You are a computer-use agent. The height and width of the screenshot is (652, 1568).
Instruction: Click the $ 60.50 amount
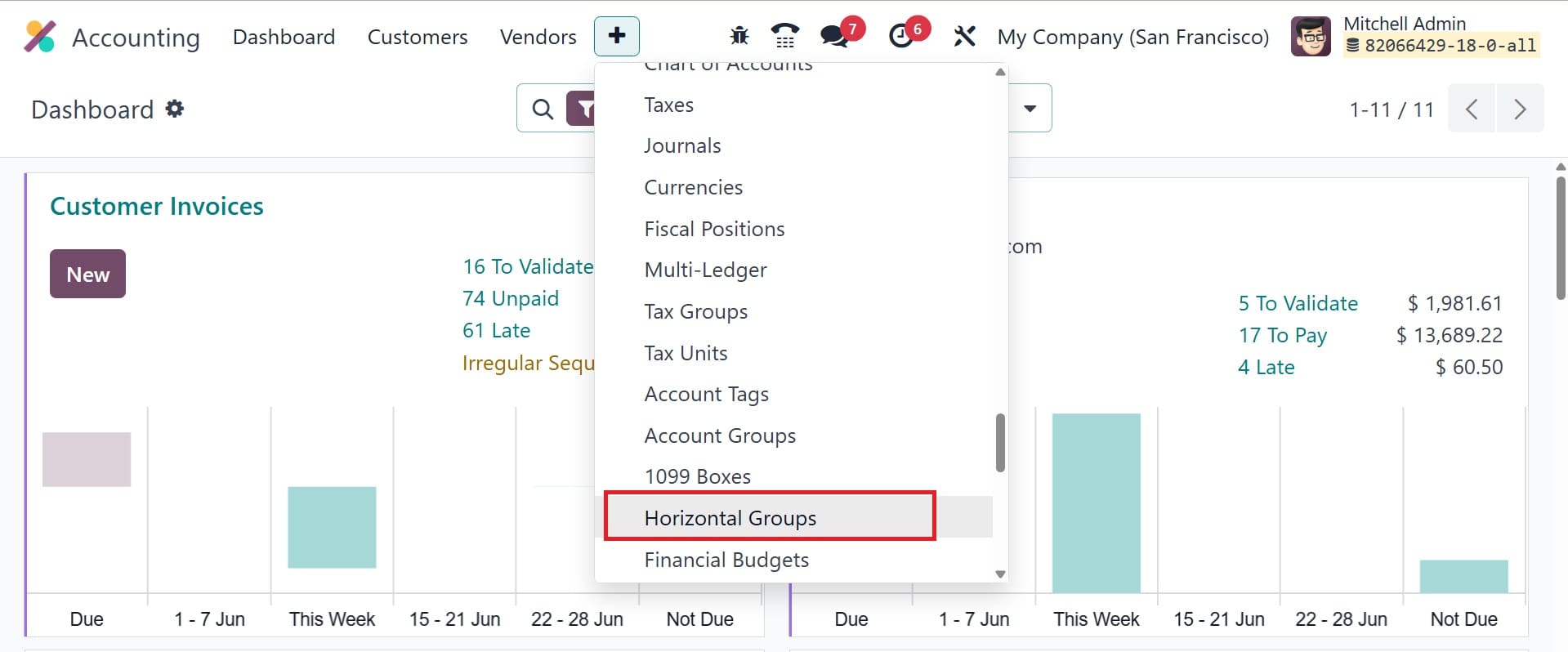pyautogui.click(x=1469, y=367)
